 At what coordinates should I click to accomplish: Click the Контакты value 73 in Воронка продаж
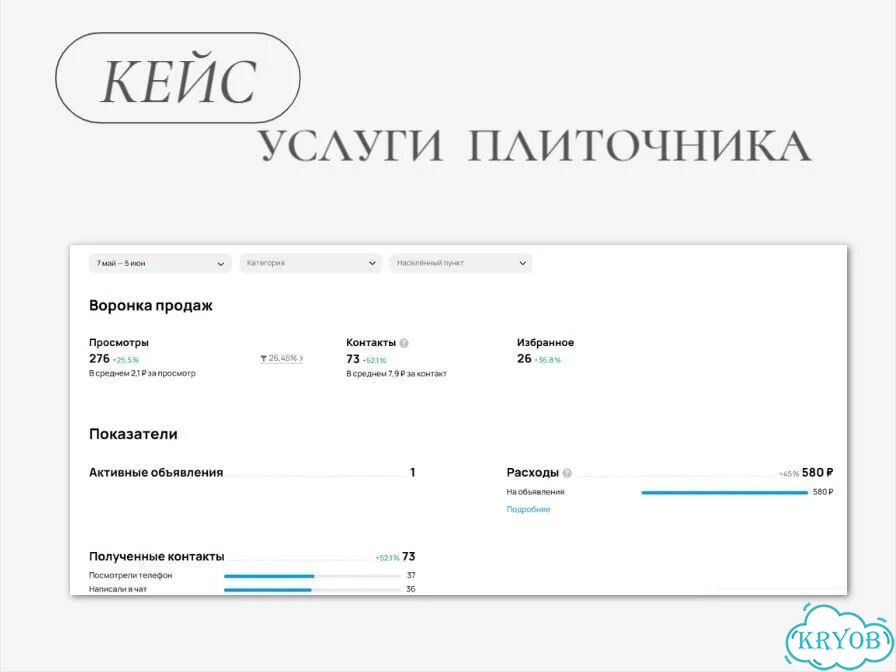353,359
